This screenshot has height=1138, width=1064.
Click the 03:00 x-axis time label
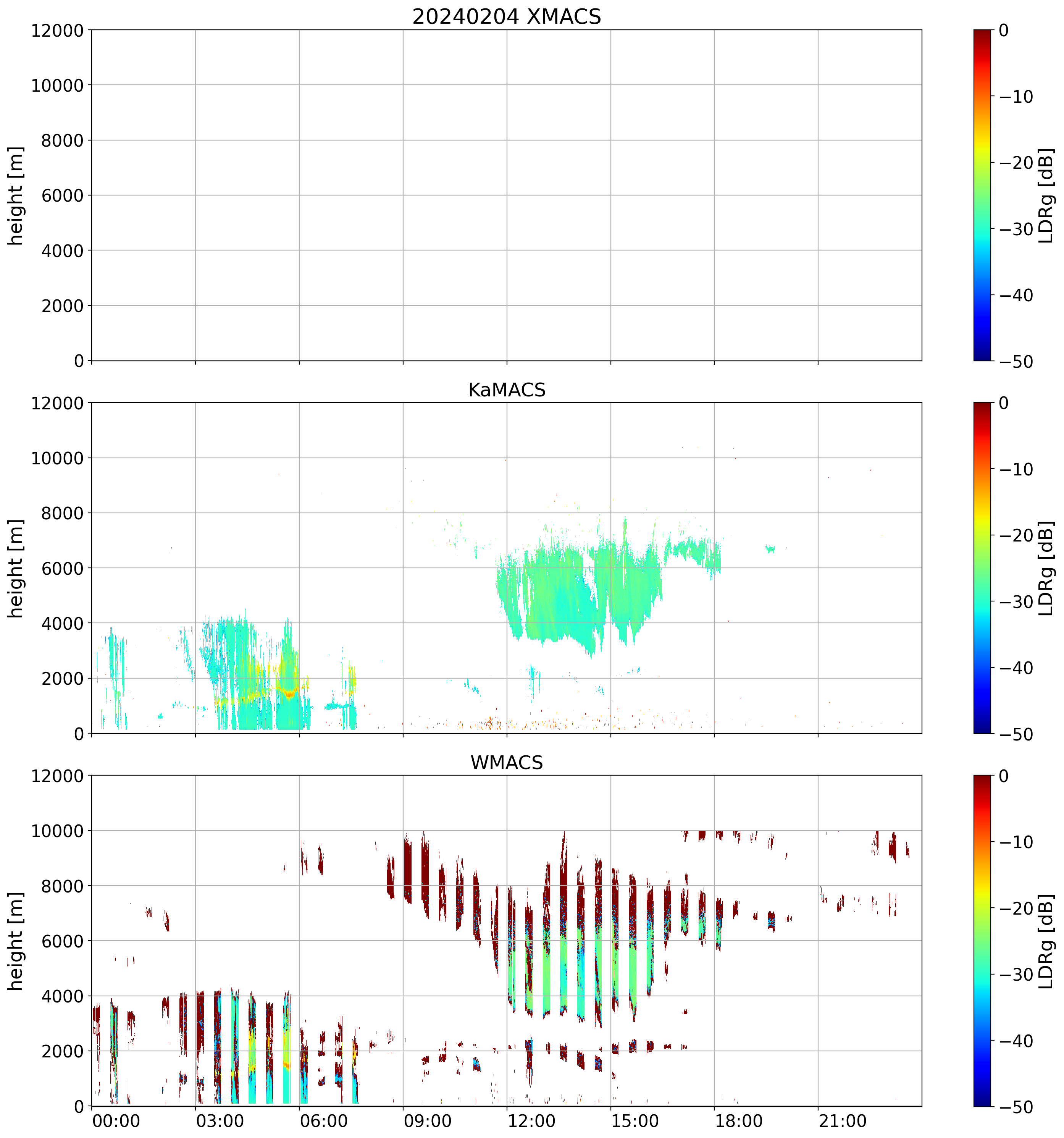click(220, 1121)
